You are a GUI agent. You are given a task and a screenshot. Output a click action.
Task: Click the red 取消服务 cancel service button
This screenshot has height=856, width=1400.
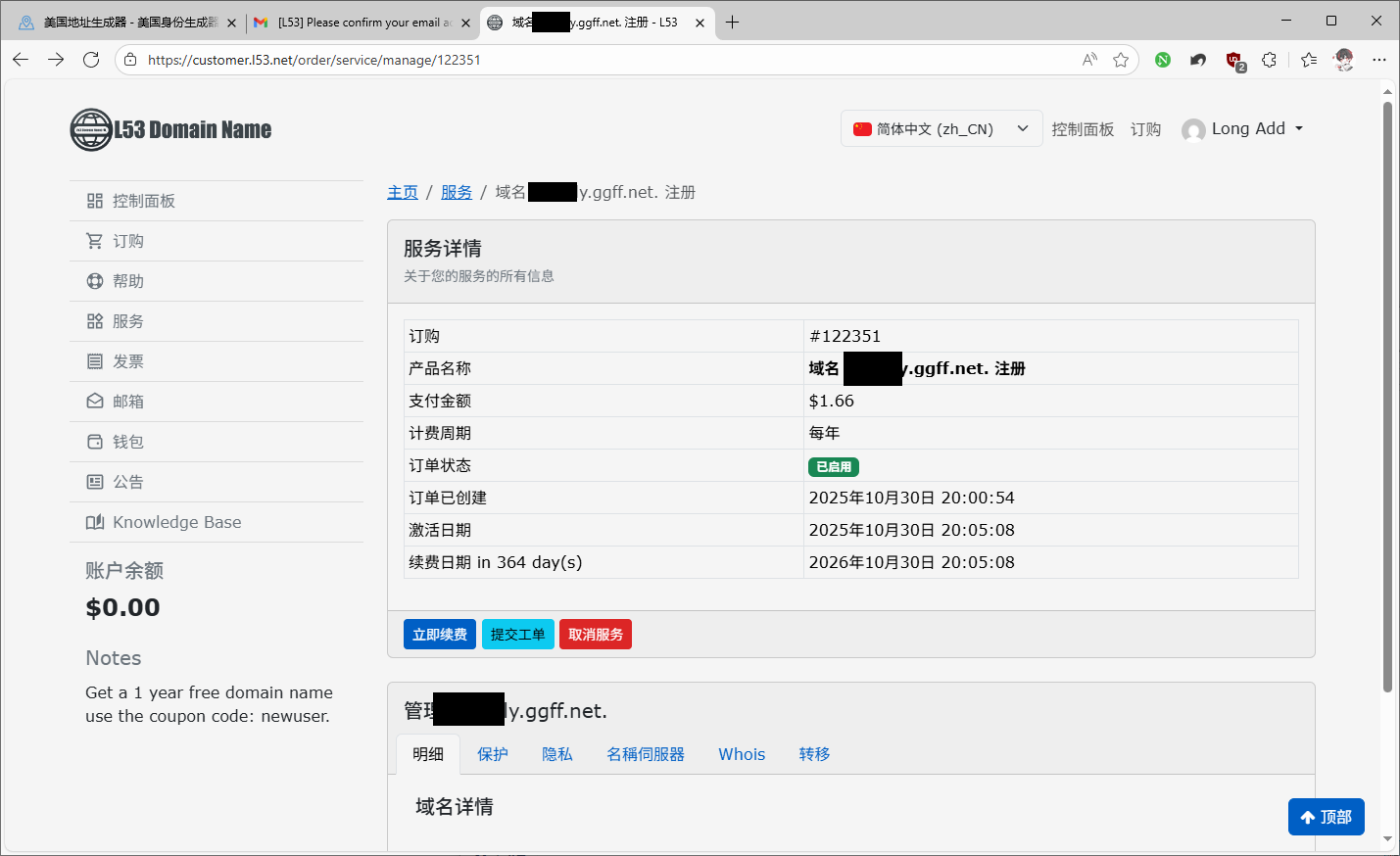pos(595,635)
